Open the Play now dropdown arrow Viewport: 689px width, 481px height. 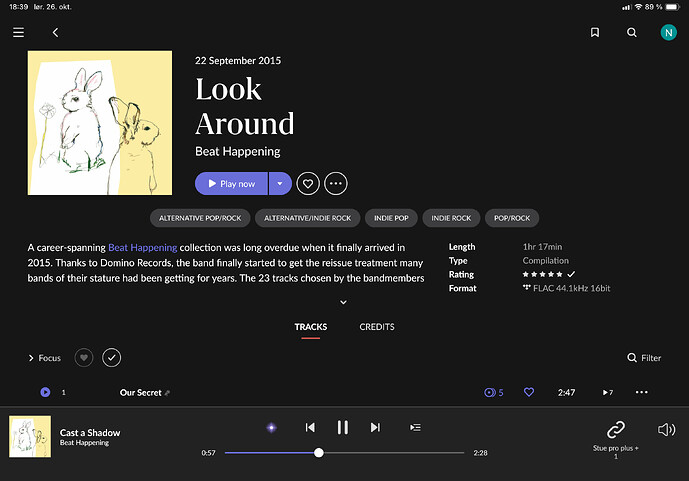[280, 184]
